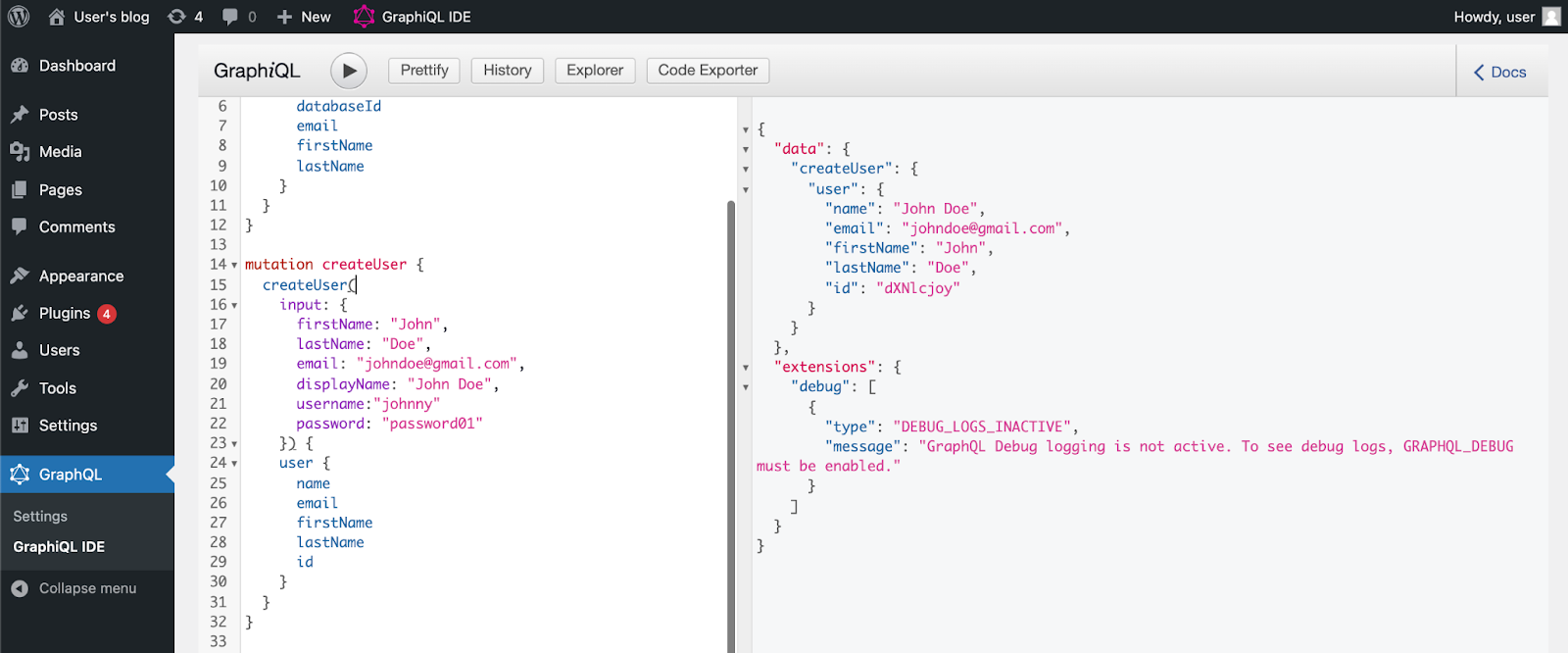Click the Appearance brush icon
Viewport: 1568px width, 653px height.
(20, 276)
